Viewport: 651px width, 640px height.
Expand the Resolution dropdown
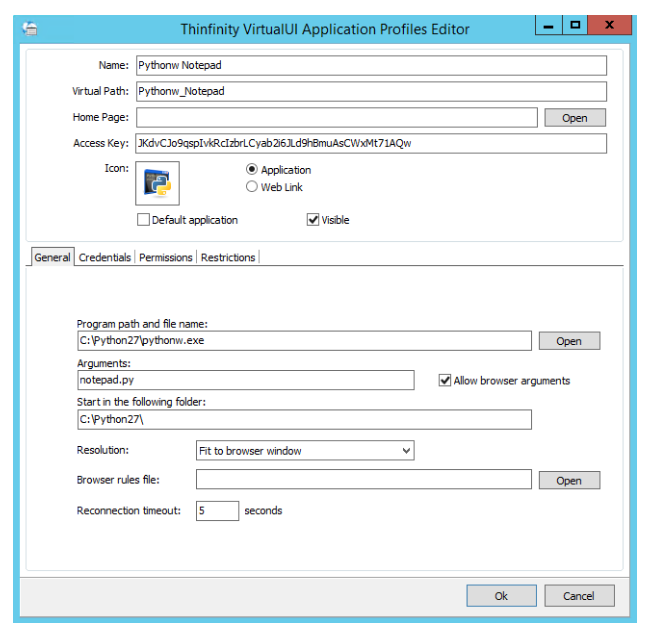click(x=305, y=451)
